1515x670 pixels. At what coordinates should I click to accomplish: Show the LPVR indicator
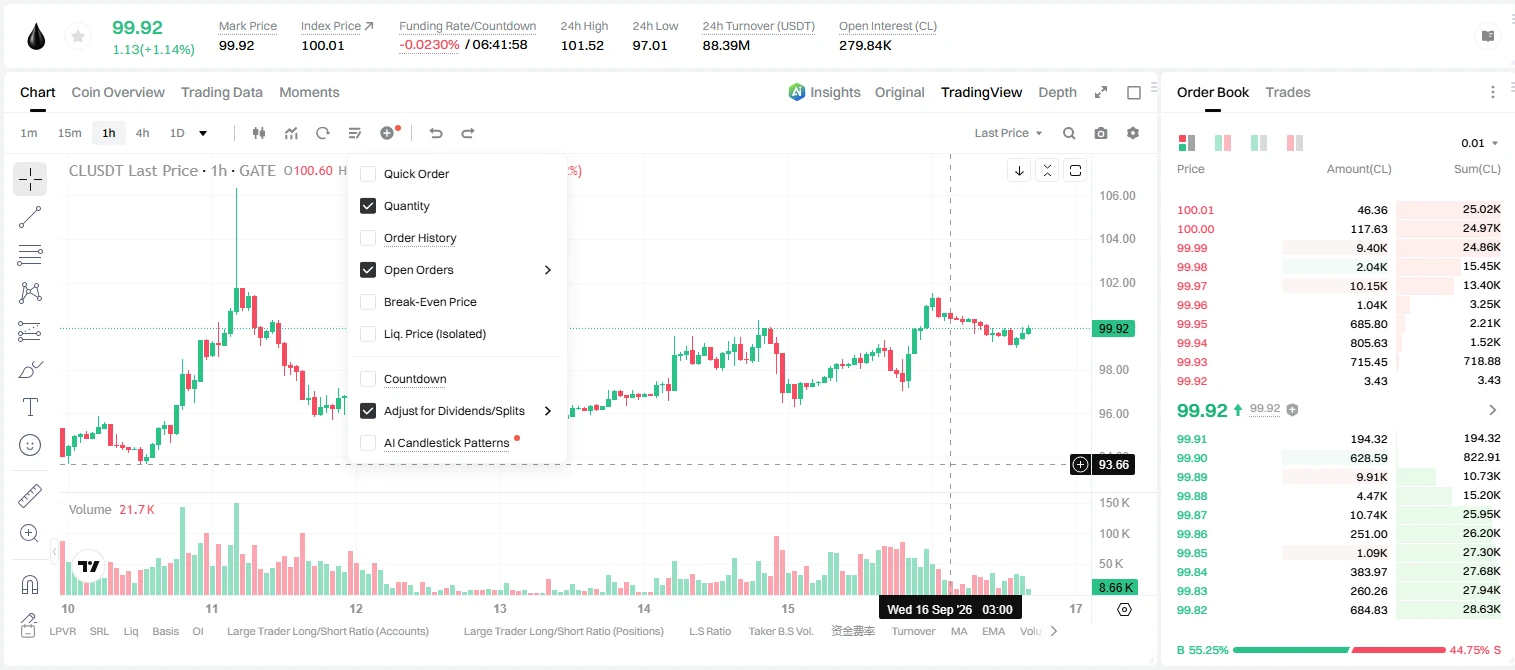click(x=61, y=631)
